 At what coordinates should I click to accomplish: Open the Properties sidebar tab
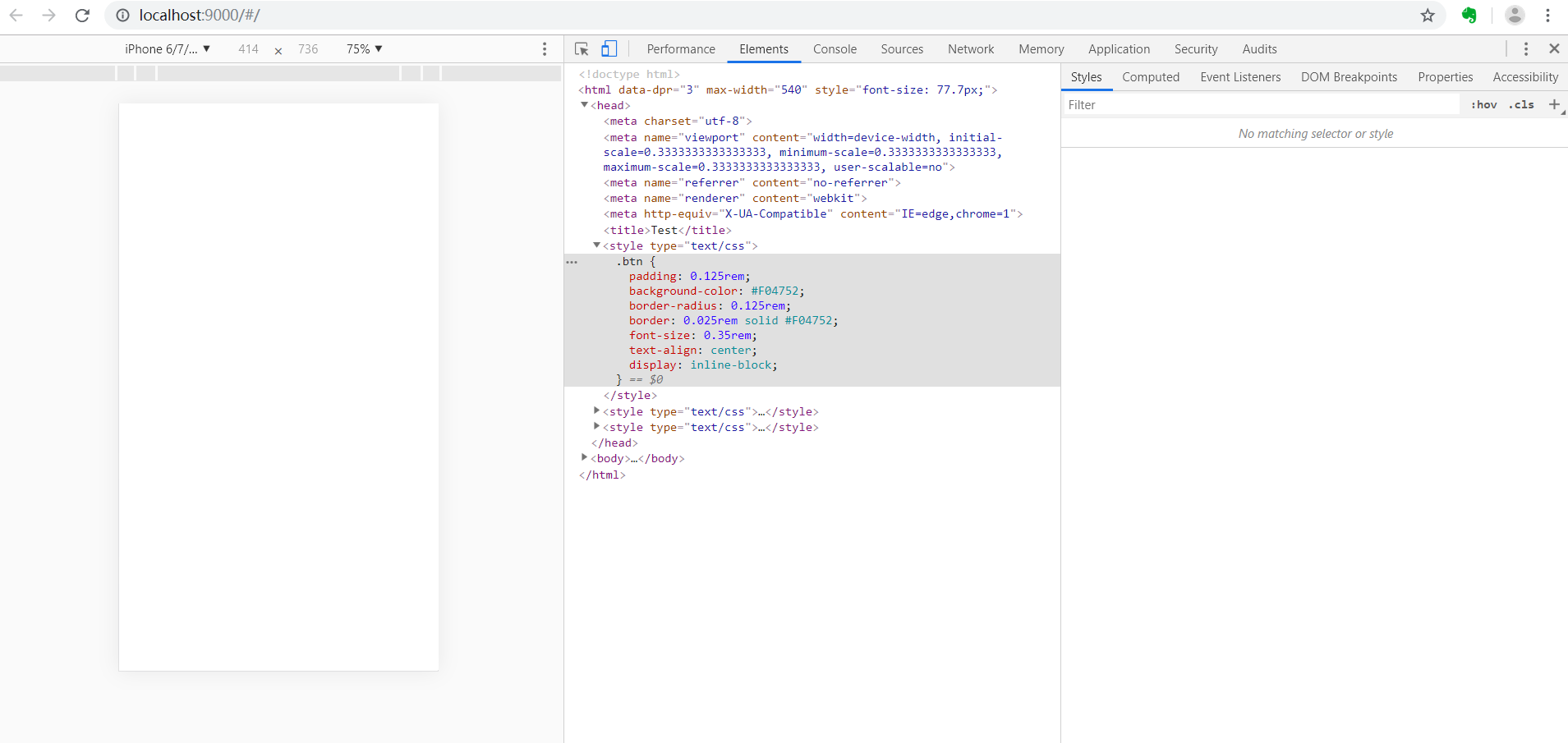point(1445,77)
